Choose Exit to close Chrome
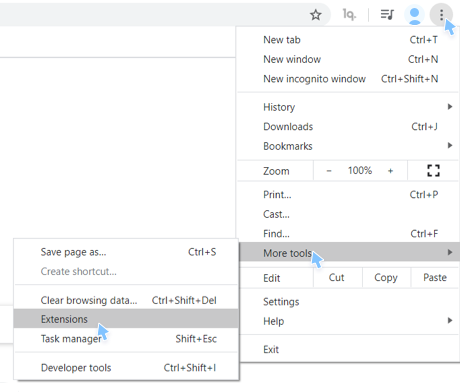 coord(348,349)
